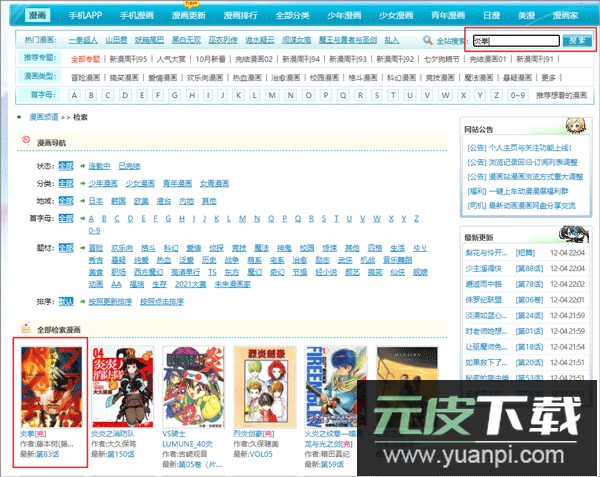Open the 炎拳 manga cover thumbnail
600x477 pixels.
tap(52, 387)
